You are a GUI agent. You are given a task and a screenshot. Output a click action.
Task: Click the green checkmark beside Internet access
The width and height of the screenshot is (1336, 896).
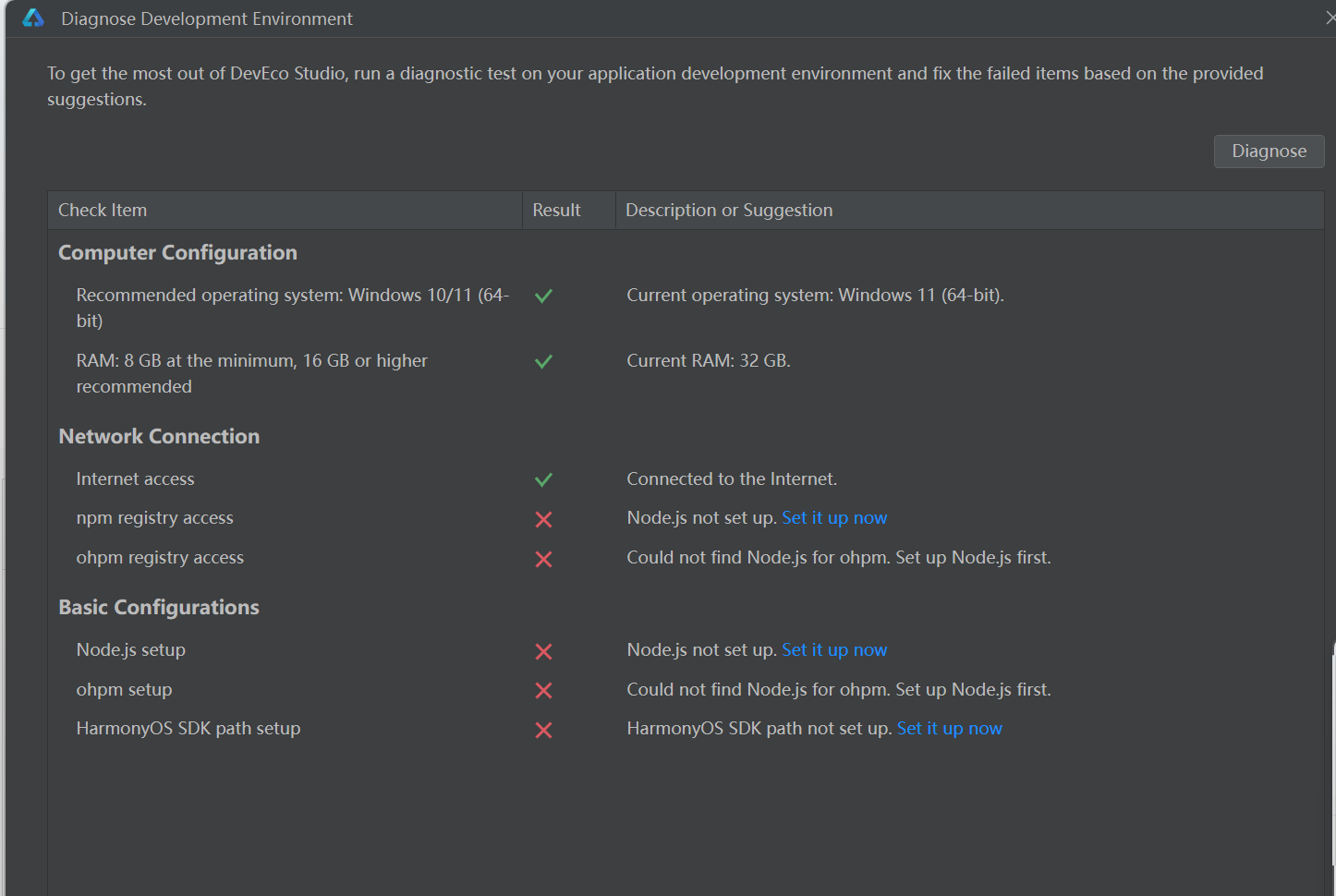tap(543, 479)
